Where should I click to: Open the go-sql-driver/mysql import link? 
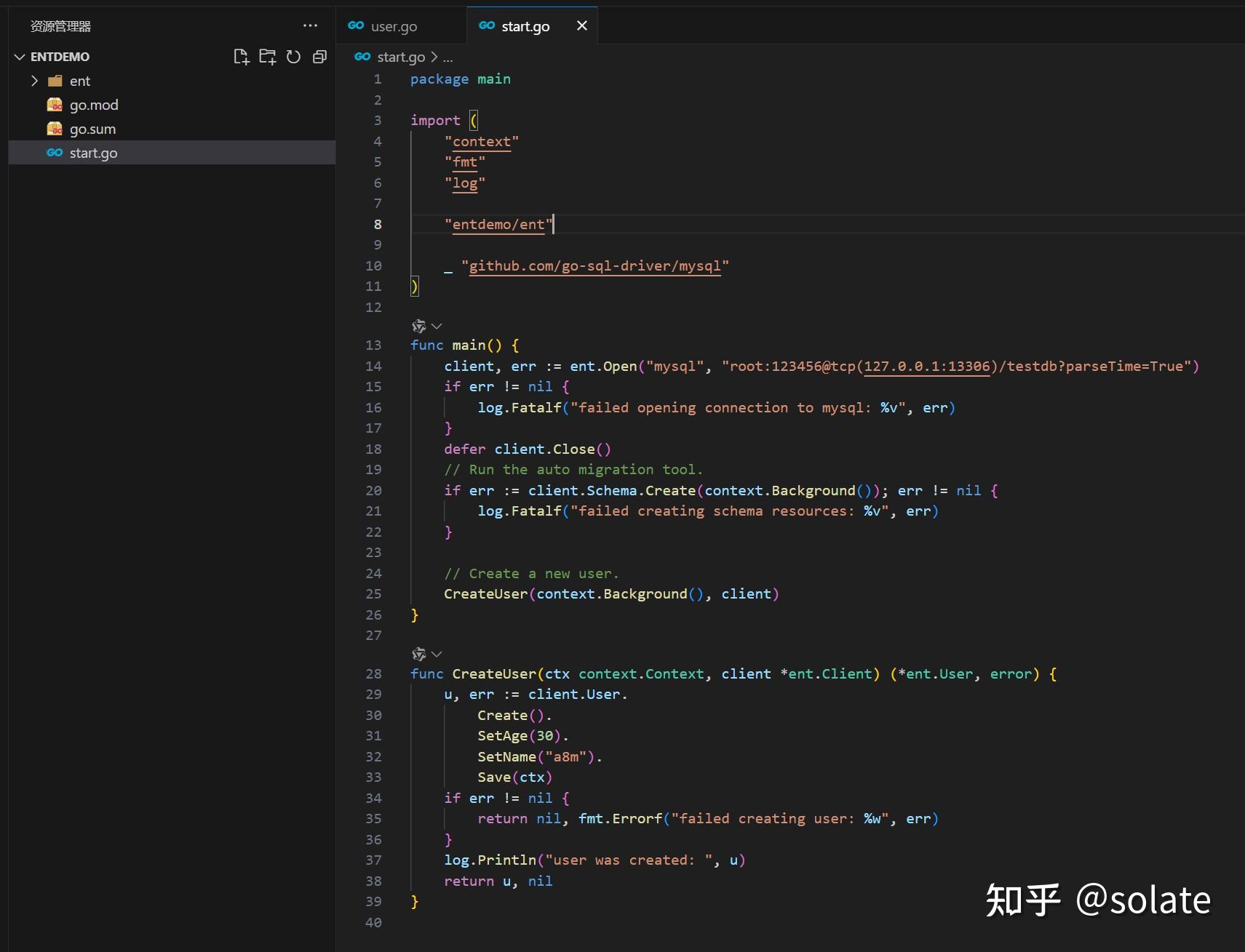click(x=596, y=266)
